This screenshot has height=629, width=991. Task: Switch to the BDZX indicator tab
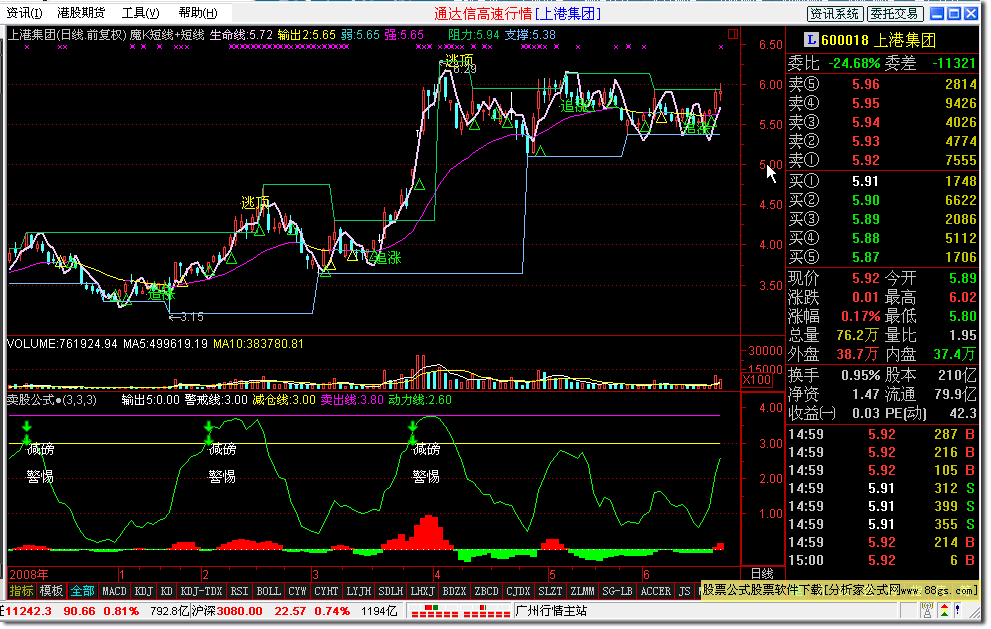[x=454, y=591]
